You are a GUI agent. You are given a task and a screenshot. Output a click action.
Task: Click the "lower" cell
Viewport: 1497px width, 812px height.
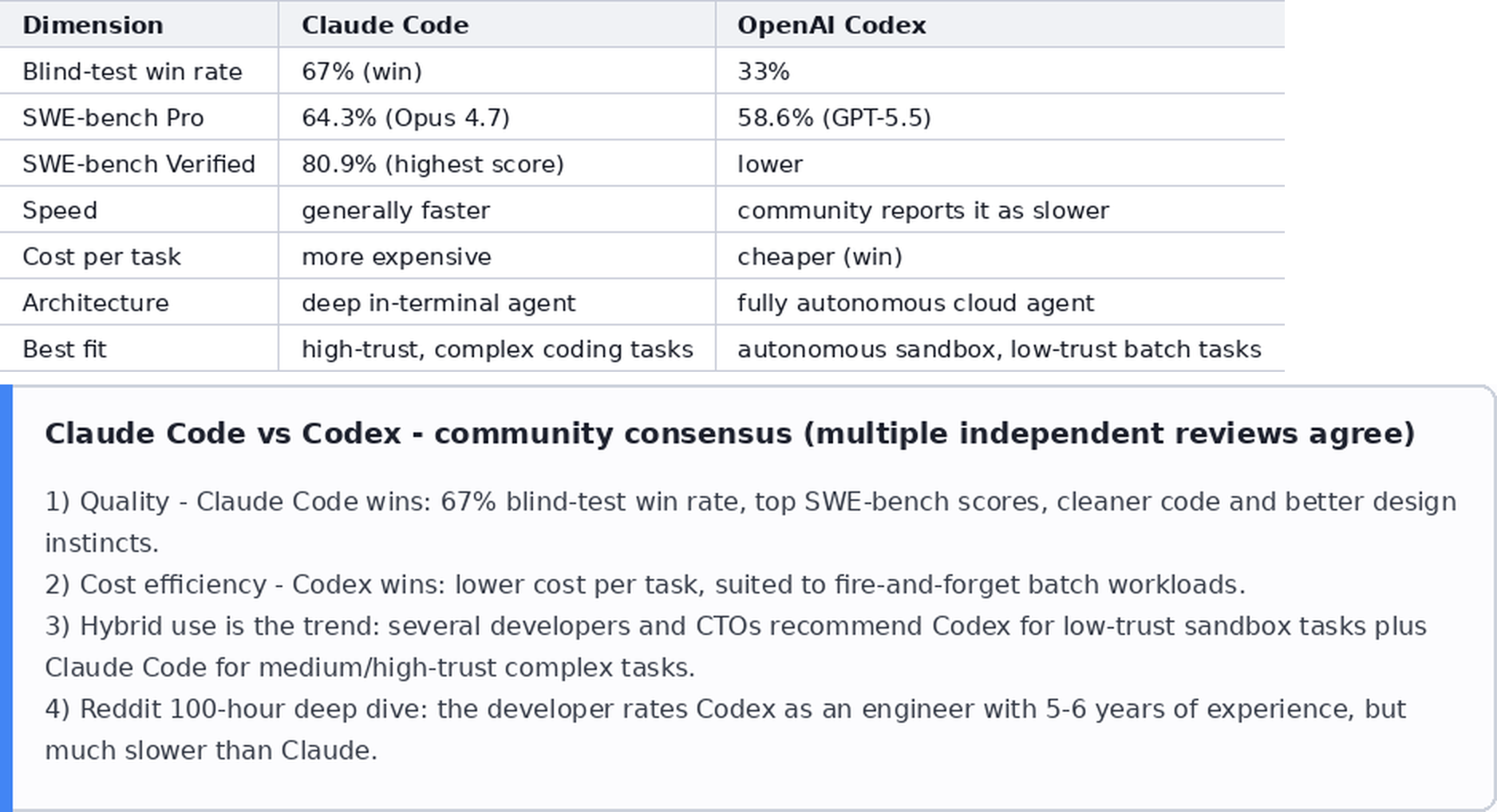click(x=1000, y=164)
